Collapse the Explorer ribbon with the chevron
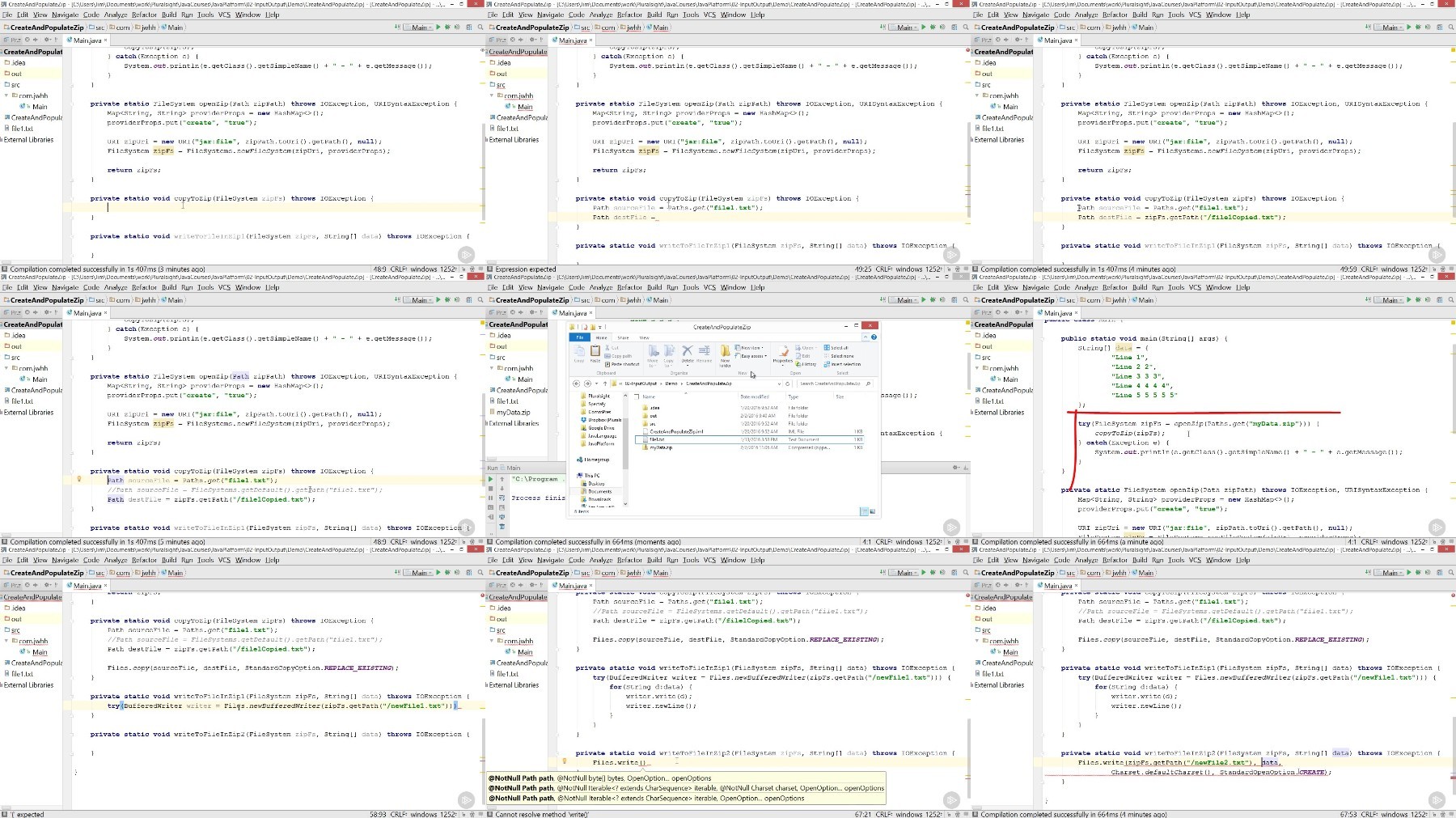The image size is (1456, 818). [866, 337]
